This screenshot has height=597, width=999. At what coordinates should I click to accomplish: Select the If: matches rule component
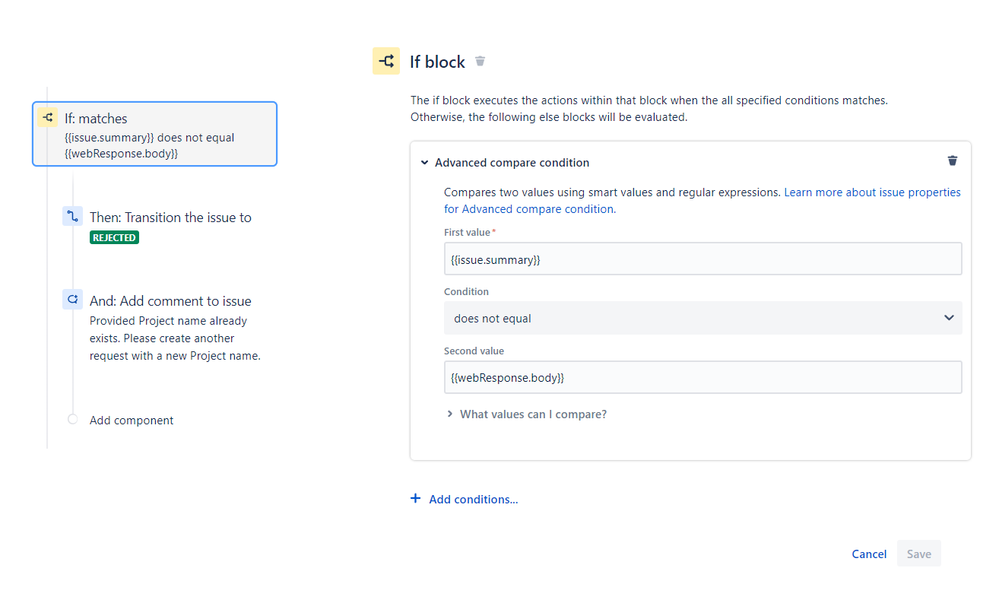(155, 134)
